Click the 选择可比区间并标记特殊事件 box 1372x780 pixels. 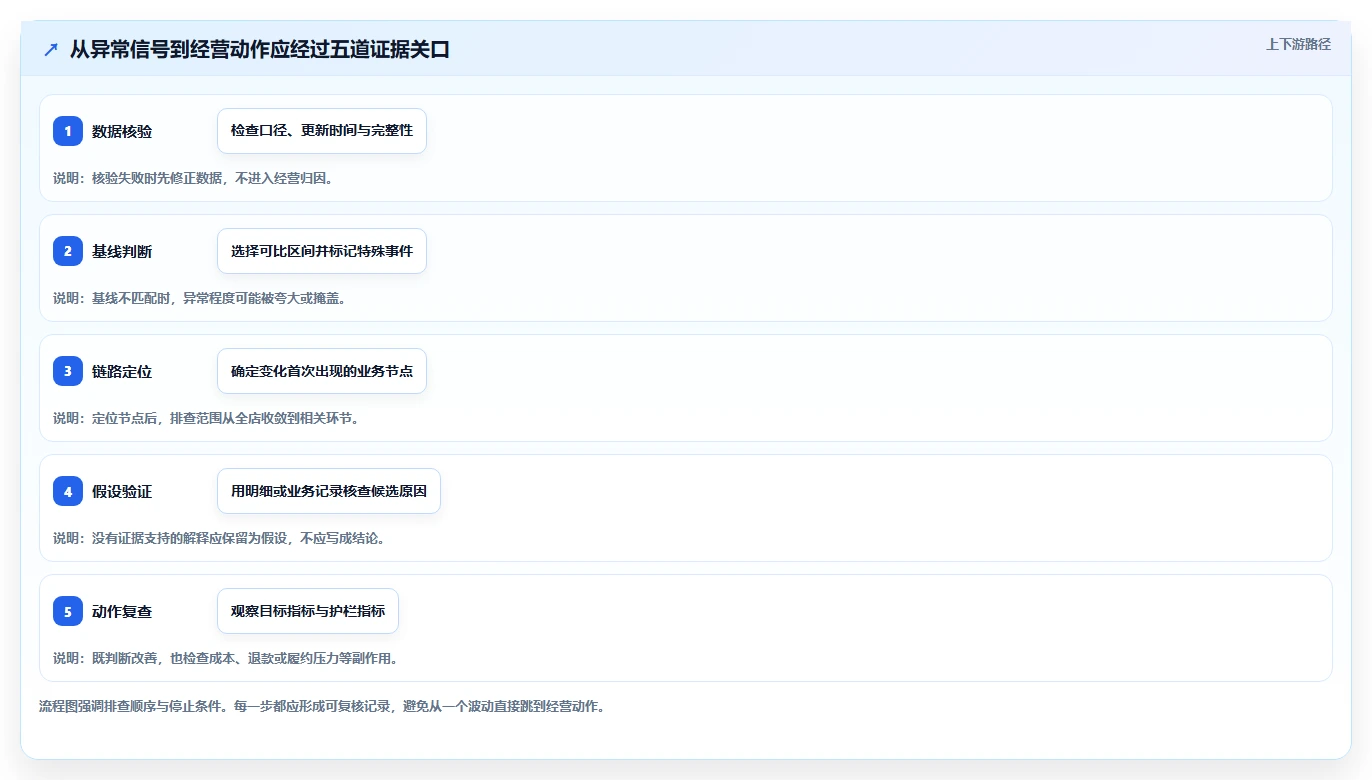pyautogui.click(x=322, y=251)
